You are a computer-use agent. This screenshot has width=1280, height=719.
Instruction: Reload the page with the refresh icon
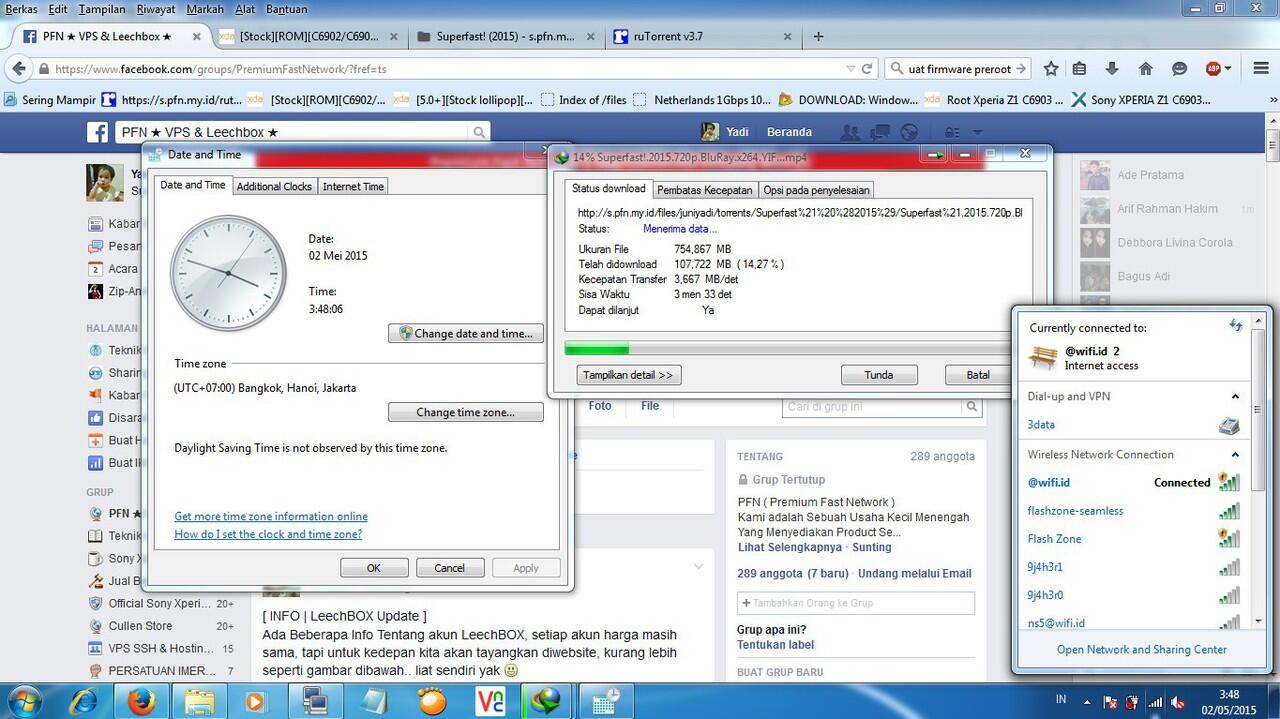[x=867, y=69]
